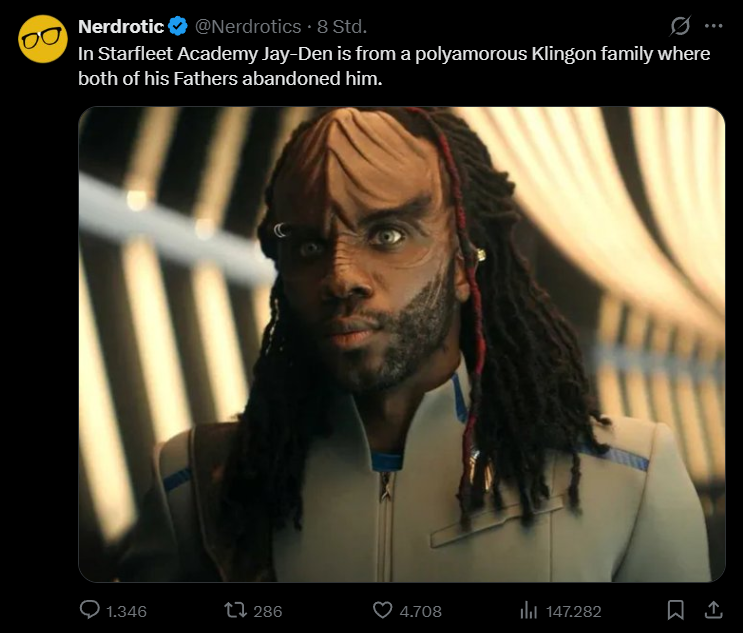This screenshot has height=633, width=743.
Task: Like the post with the heart icon
Action: [382, 609]
